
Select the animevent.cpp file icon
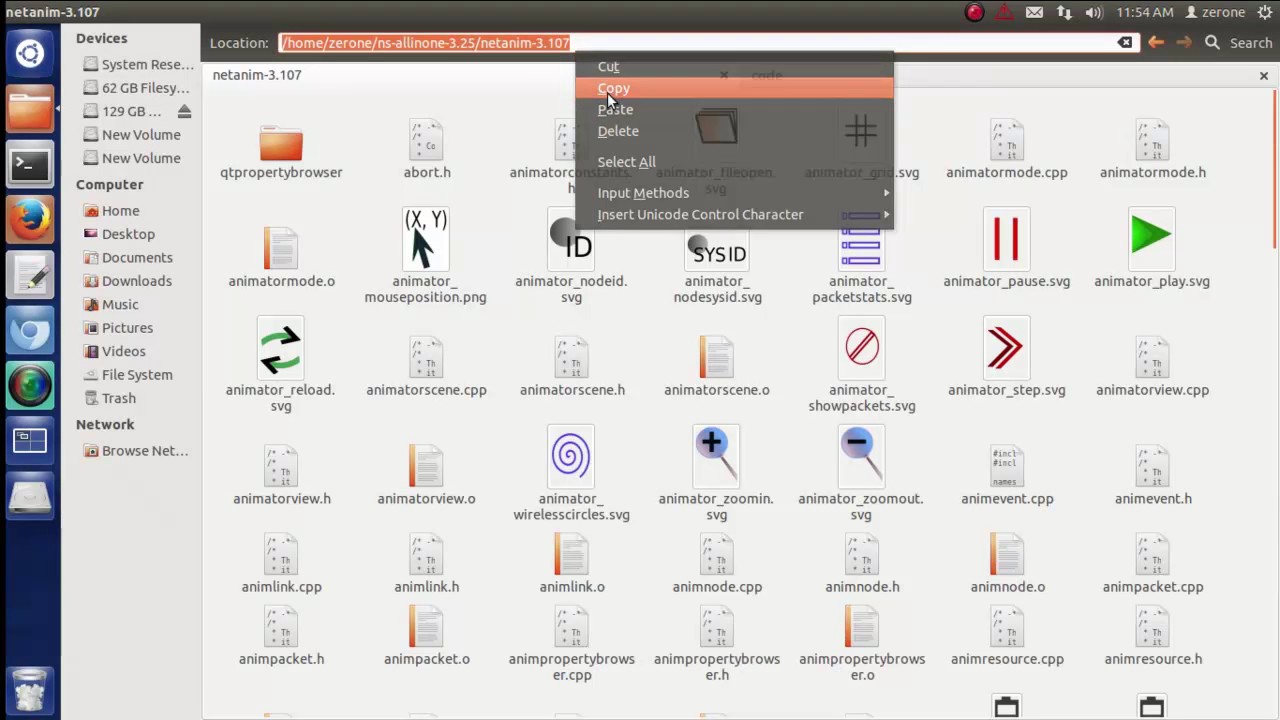(x=1007, y=467)
